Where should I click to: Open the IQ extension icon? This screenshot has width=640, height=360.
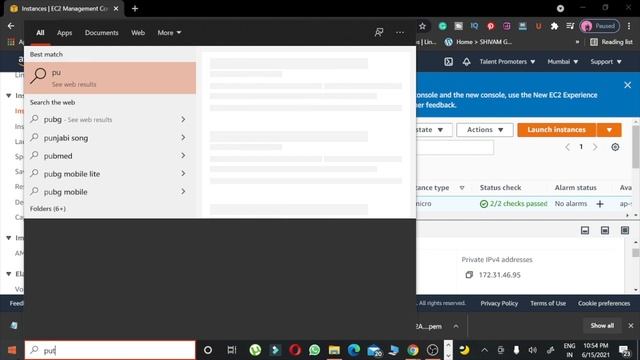pyautogui.click(x=474, y=26)
